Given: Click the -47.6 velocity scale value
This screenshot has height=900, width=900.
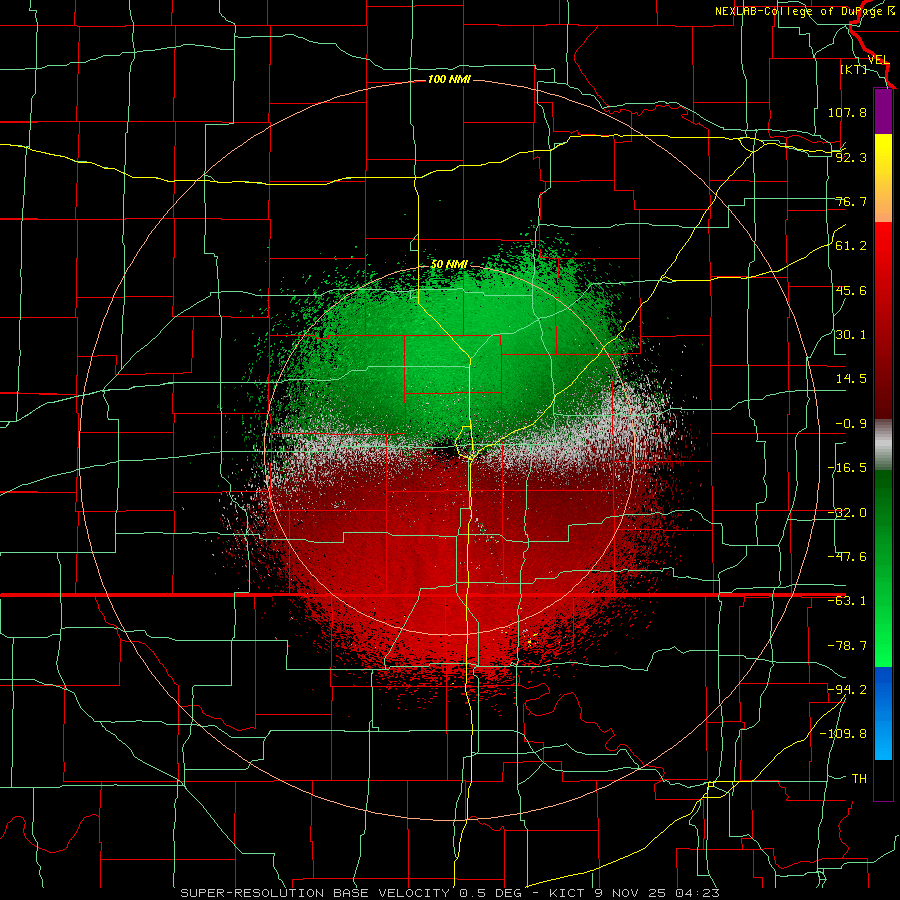Looking at the screenshot, I should coord(847,557).
